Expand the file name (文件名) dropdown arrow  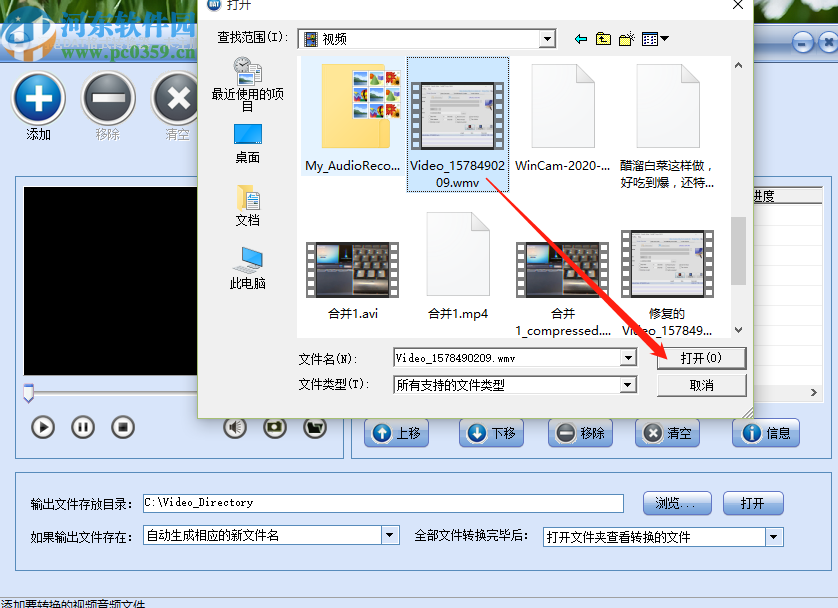[x=628, y=358]
